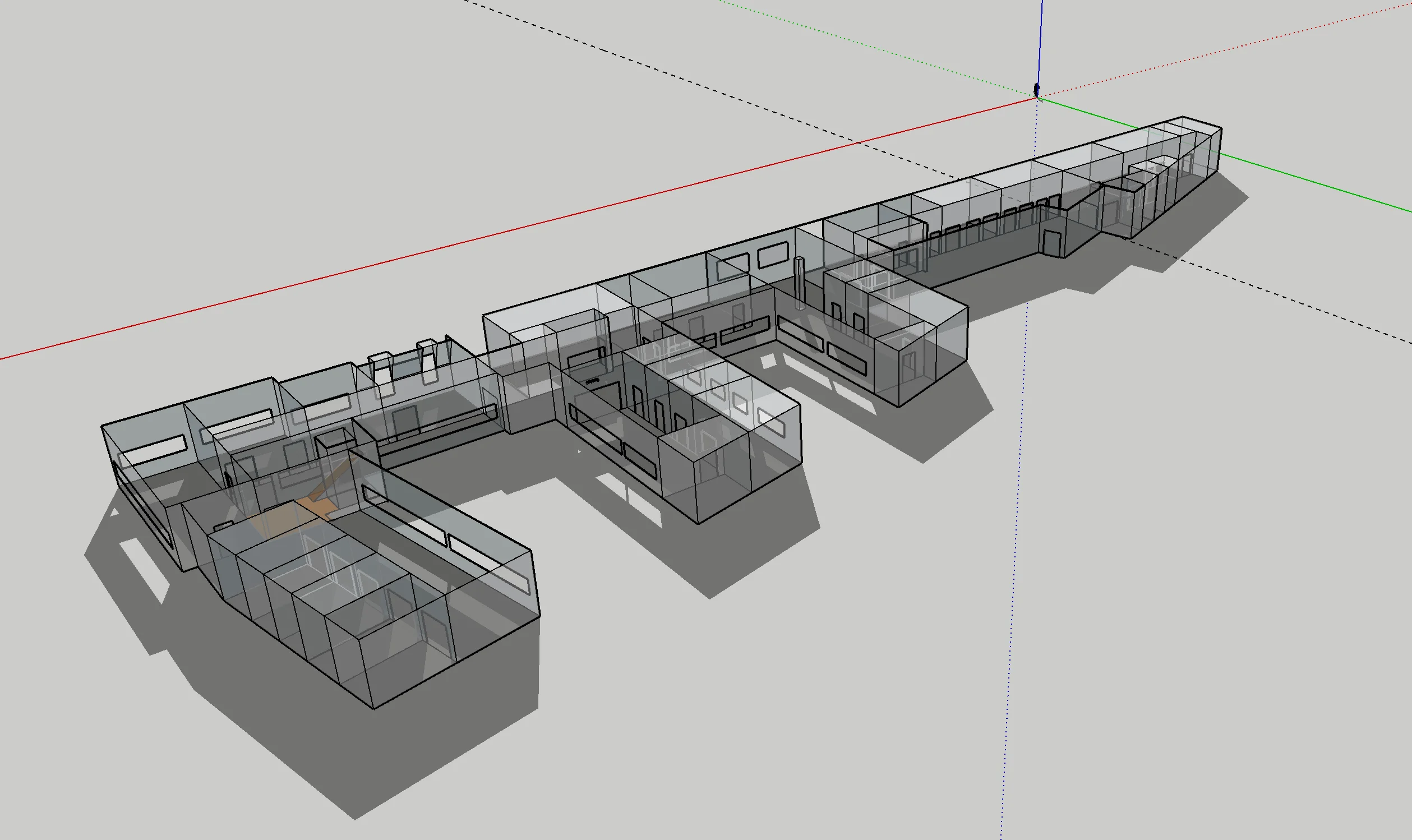Screen dimensions: 1412x840
Task: Select the tall freestanding column in the courtyard
Action: pyautogui.click(x=799, y=282)
